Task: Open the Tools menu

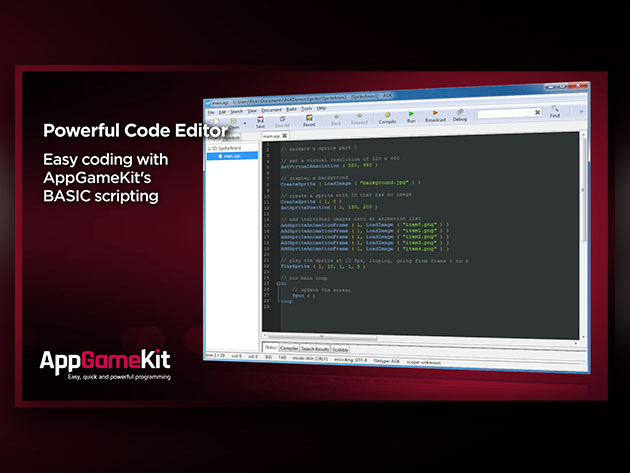Action: pyautogui.click(x=306, y=109)
